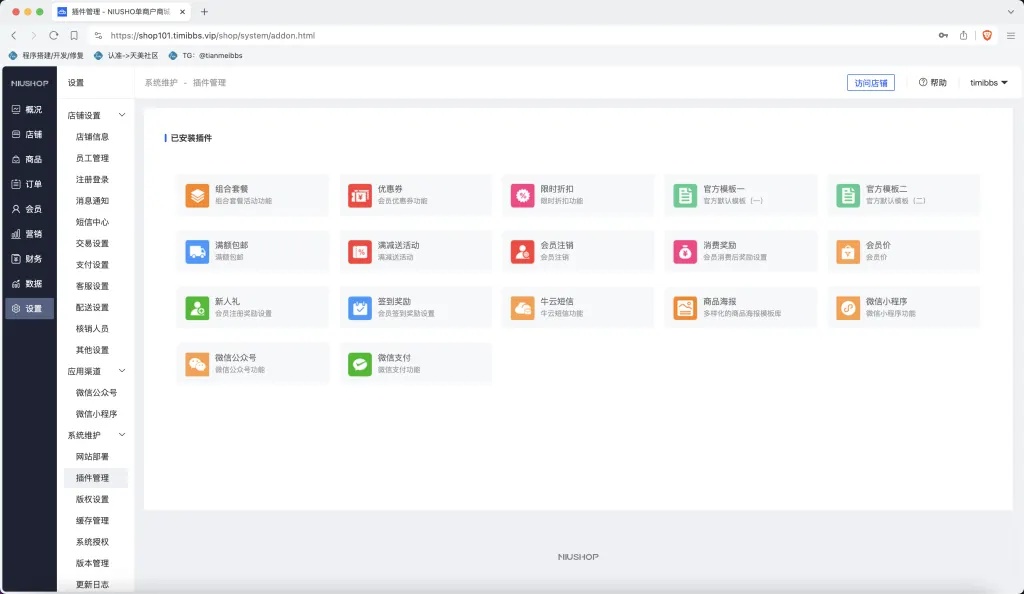The height and width of the screenshot is (594, 1024).
Task: Go to 商品 products in sidebar
Action: point(27,159)
